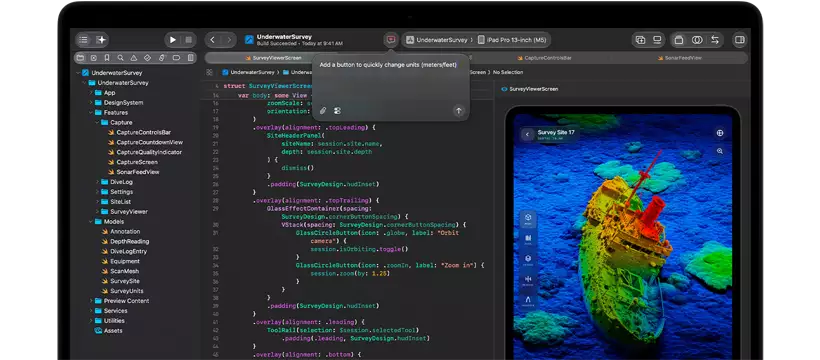Tap the globe orbit button in preview

tap(720, 133)
